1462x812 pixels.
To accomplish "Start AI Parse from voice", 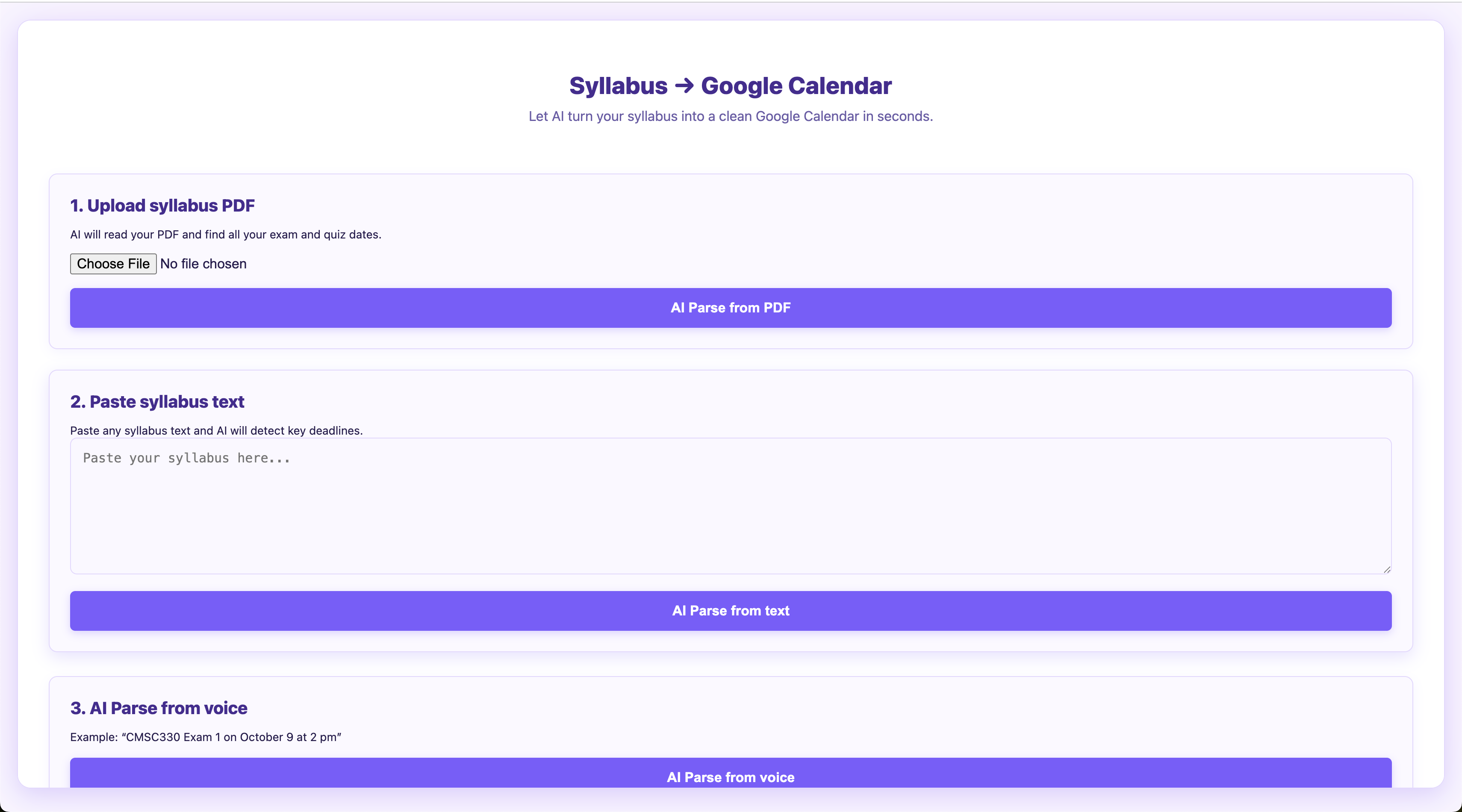I will pyautogui.click(x=731, y=776).
